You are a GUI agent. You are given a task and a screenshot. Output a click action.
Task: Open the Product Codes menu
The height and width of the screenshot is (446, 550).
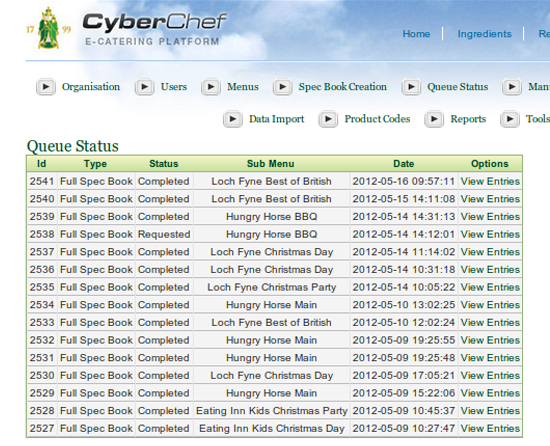click(377, 119)
